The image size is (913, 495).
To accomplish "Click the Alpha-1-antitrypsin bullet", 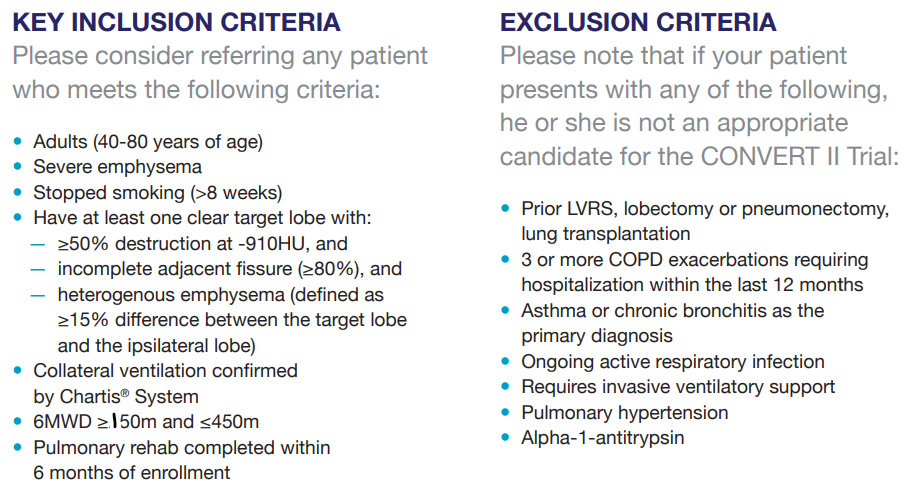I will (x=602, y=437).
